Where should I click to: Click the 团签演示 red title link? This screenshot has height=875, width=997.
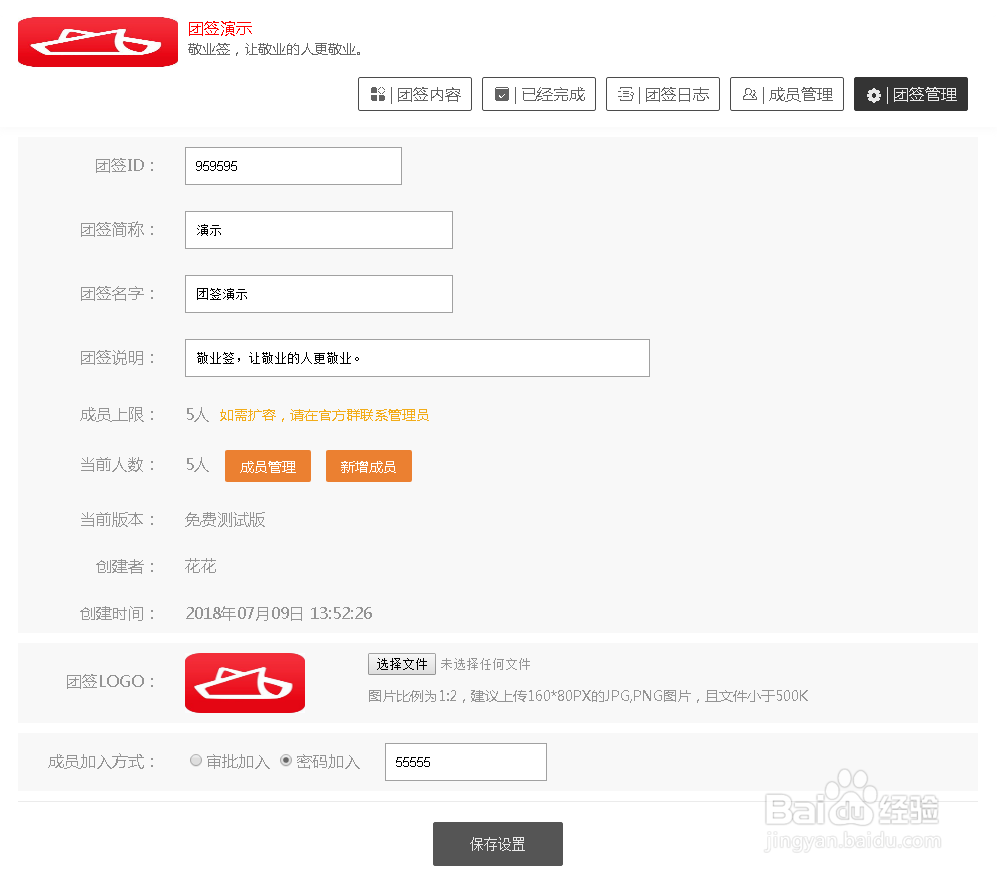pyautogui.click(x=220, y=29)
